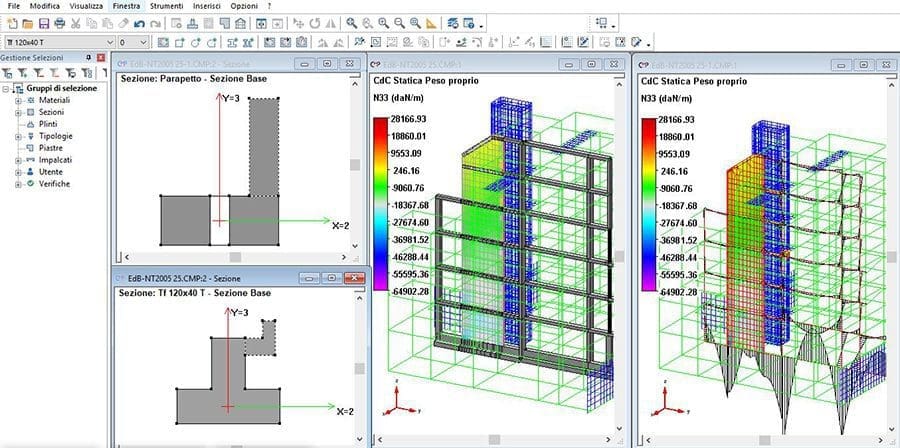
Task: Click the window with question mark help icon
Action: pyautogui.click(x=469, y=24)
